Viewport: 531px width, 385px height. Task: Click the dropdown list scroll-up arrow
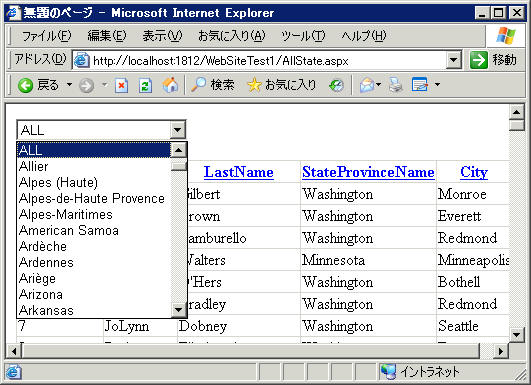pos(178,150)
